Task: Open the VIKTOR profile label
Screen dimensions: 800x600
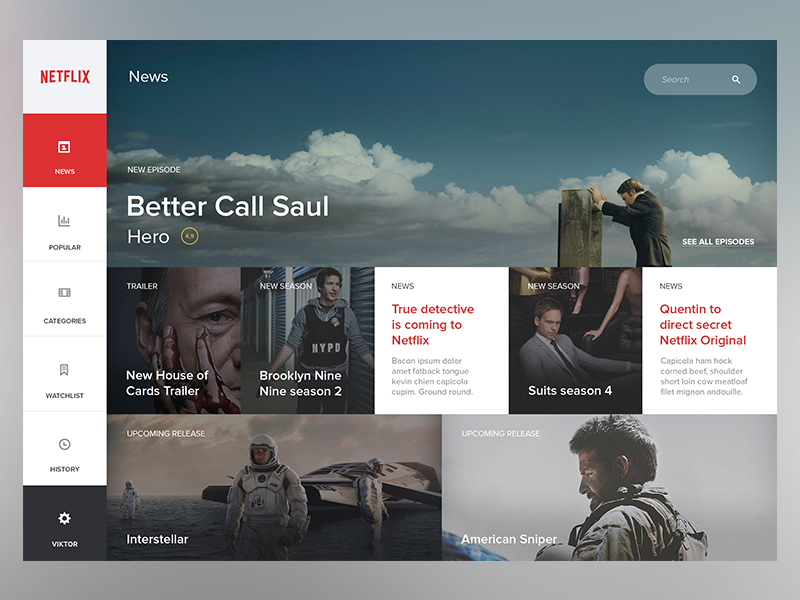Action: [x=65, y=544]
